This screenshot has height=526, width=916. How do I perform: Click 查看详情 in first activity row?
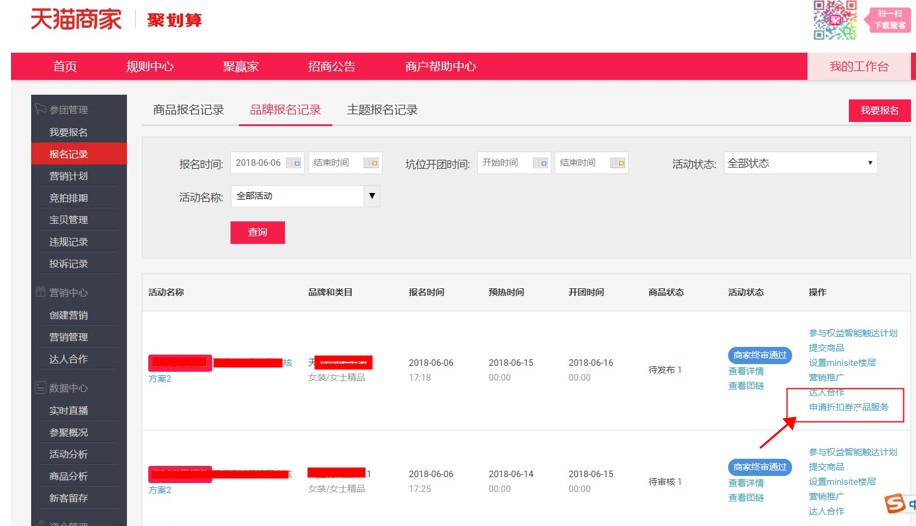(x=745, y=371)
